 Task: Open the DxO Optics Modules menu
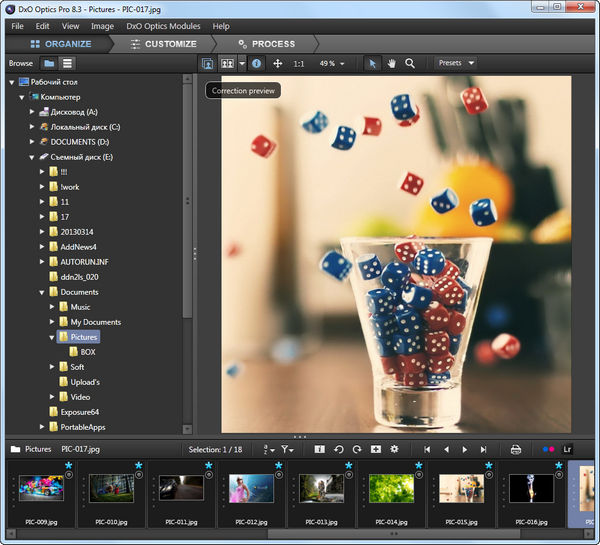(x=162, y=26)
